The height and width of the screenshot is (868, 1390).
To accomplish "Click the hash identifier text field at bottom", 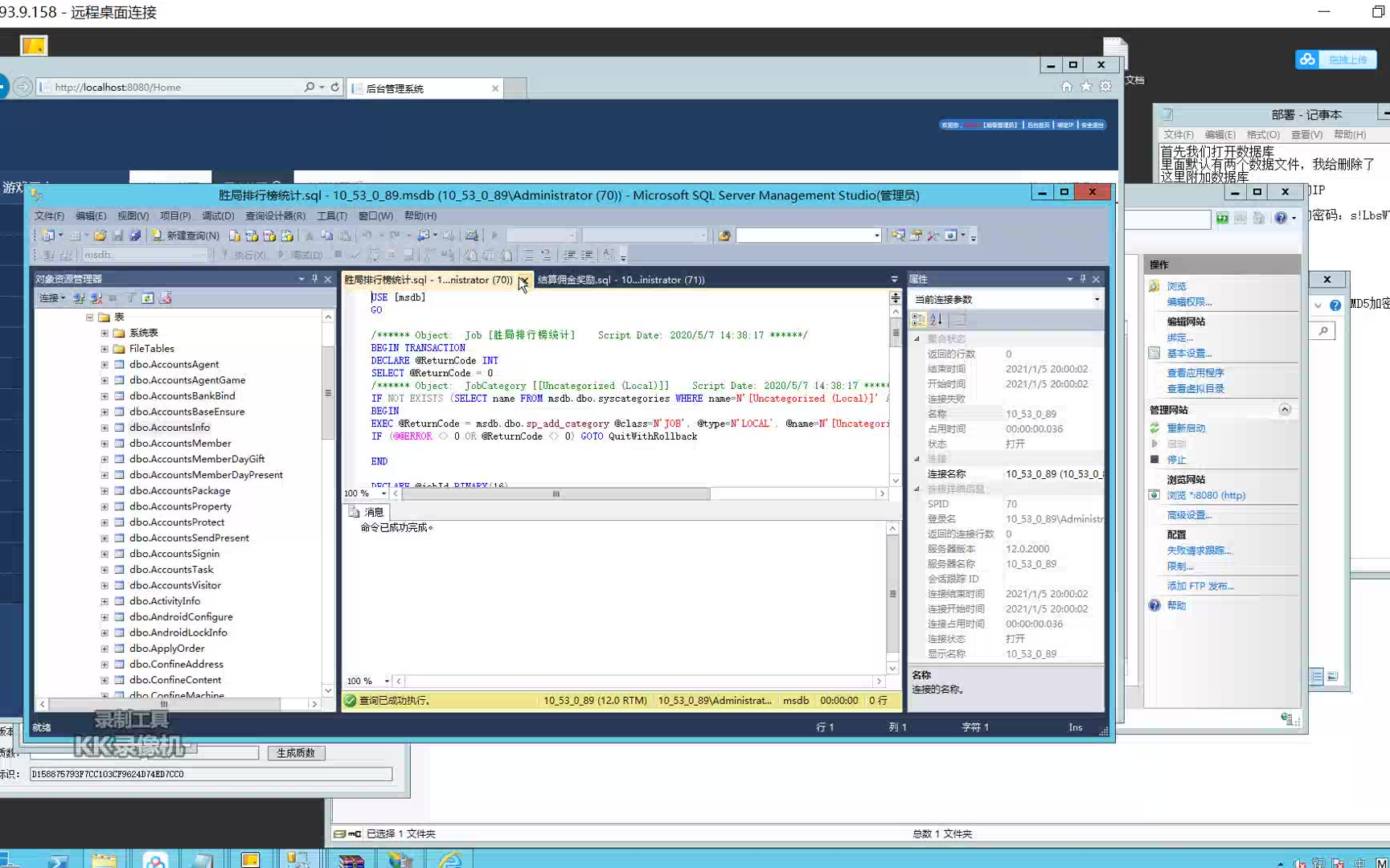I will pos(211,774).
